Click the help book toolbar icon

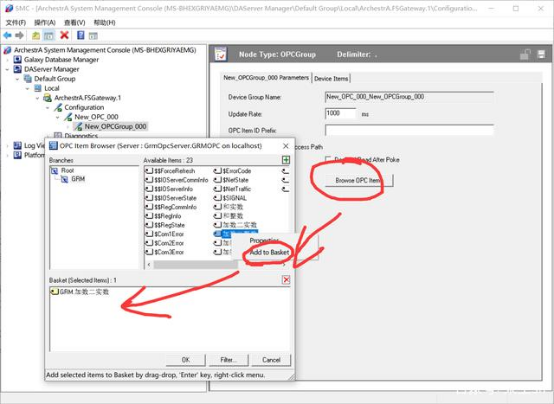pyautogui.click(x=81, y=35)
